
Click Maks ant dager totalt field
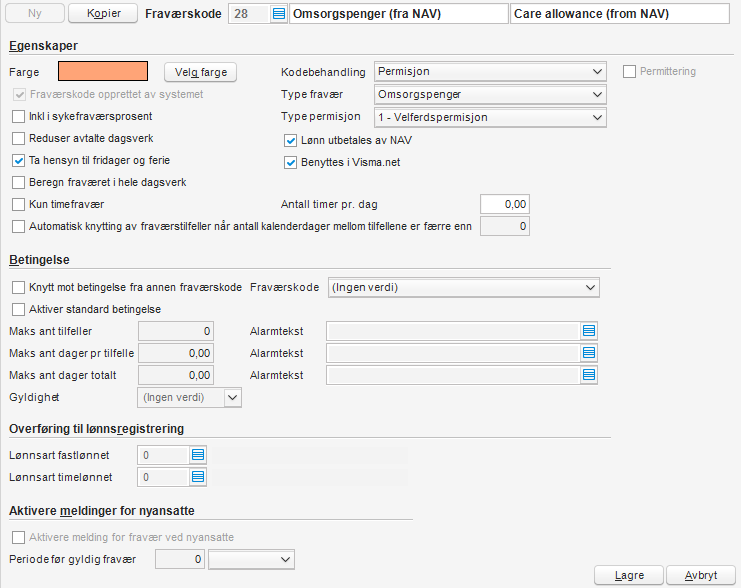176,375
